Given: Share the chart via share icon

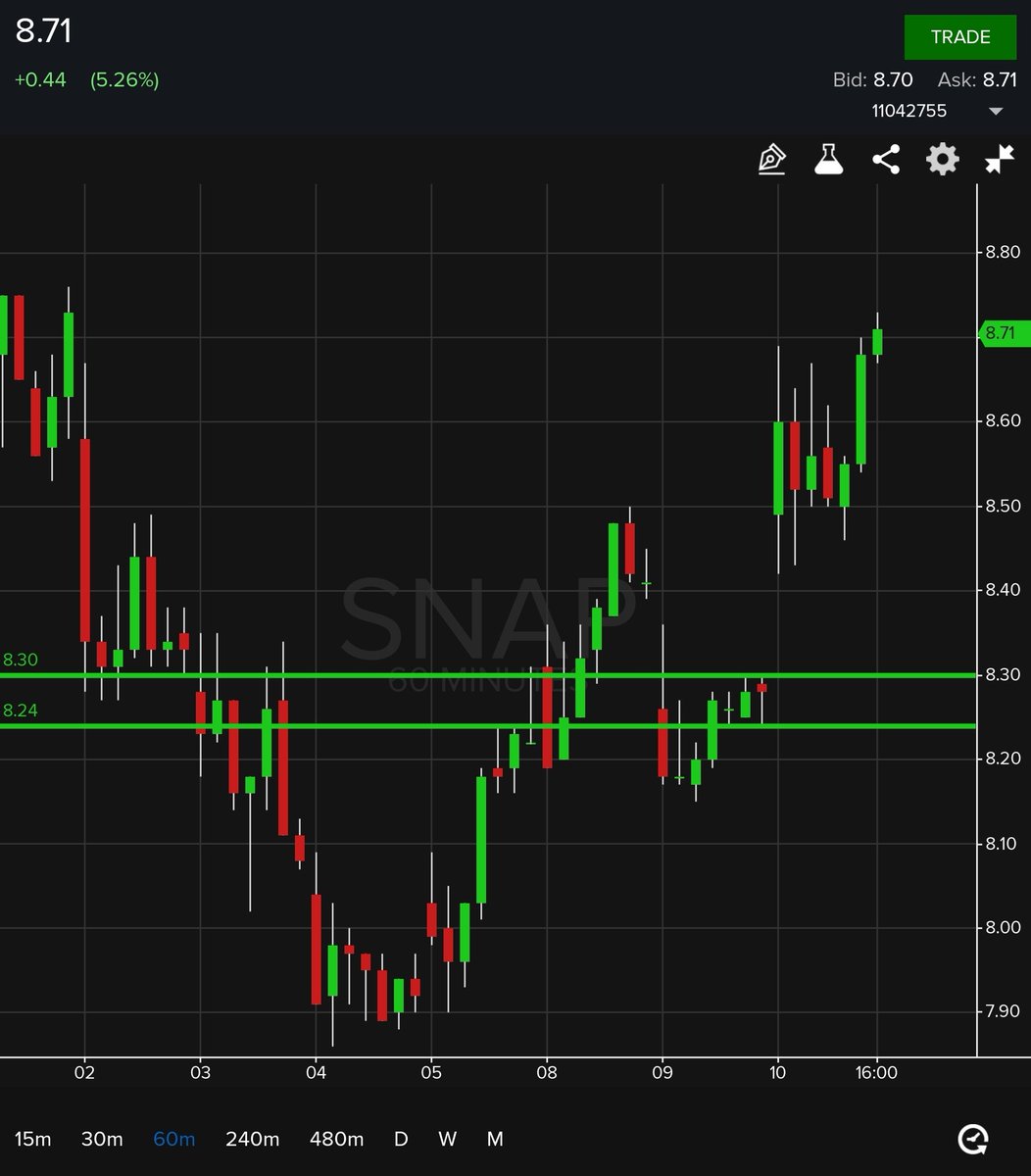Looking at the screenshot, I should coord(886,159).
